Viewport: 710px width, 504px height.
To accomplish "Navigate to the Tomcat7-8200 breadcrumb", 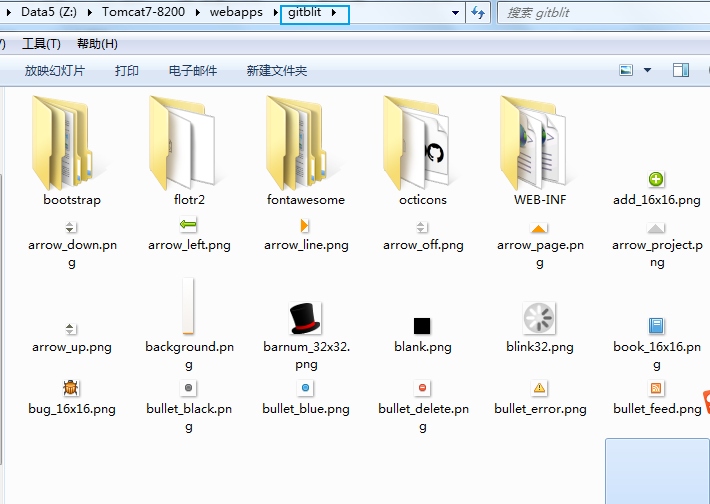I will point(143,12).
